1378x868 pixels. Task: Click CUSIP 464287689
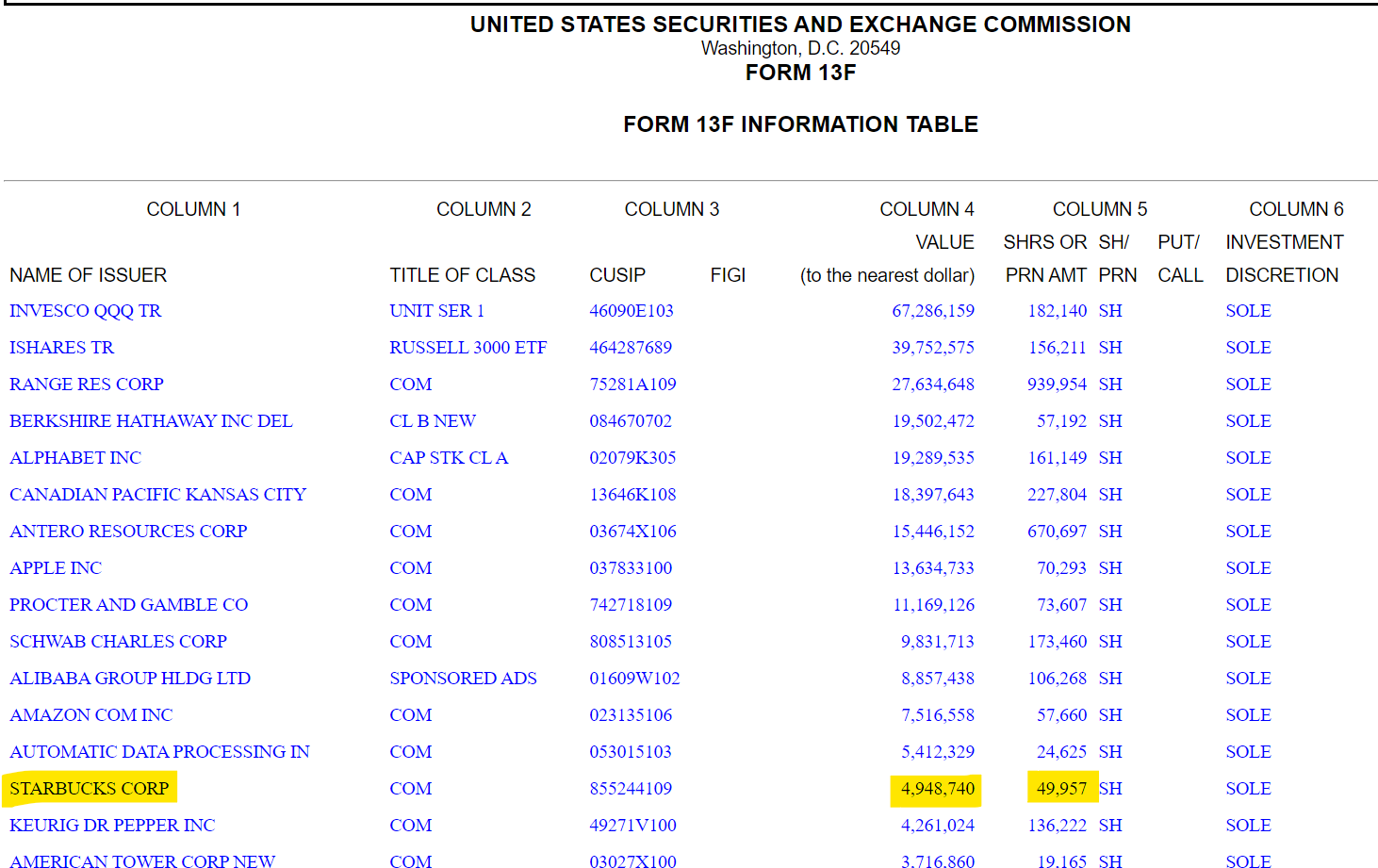click(x=631, y=348)
